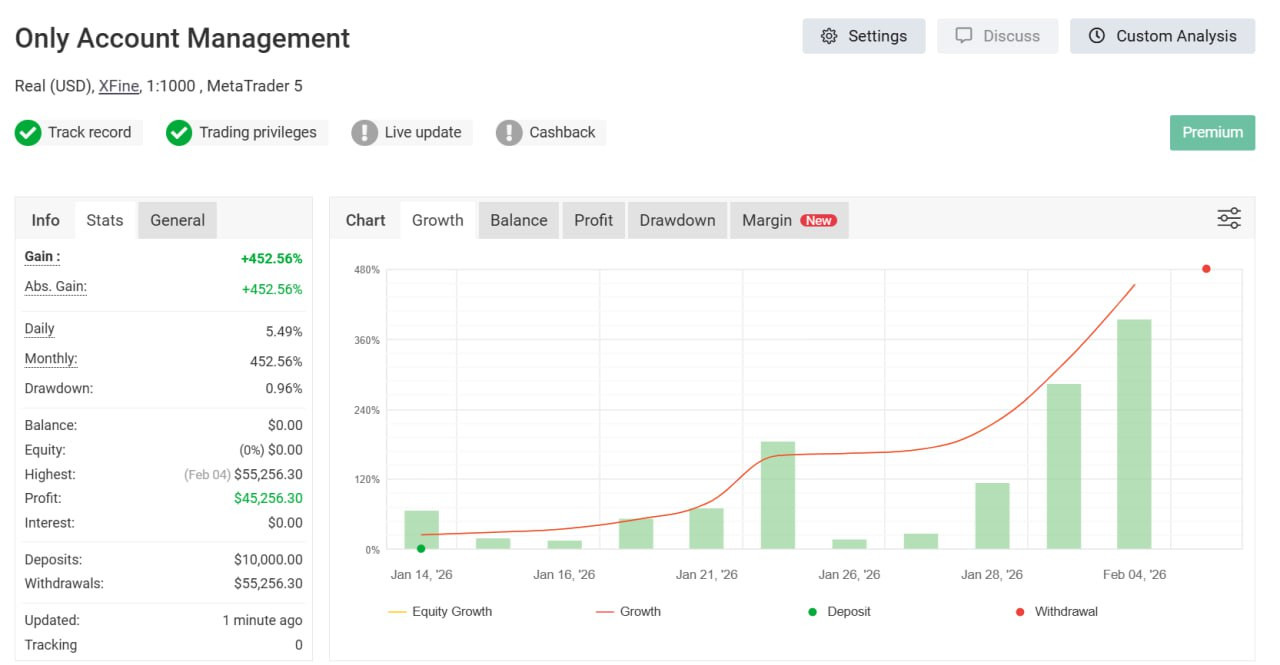The width and height of the screenshot is (1280, 665).
Task: Open the Margin tab marked New
Action: (788, 220)
